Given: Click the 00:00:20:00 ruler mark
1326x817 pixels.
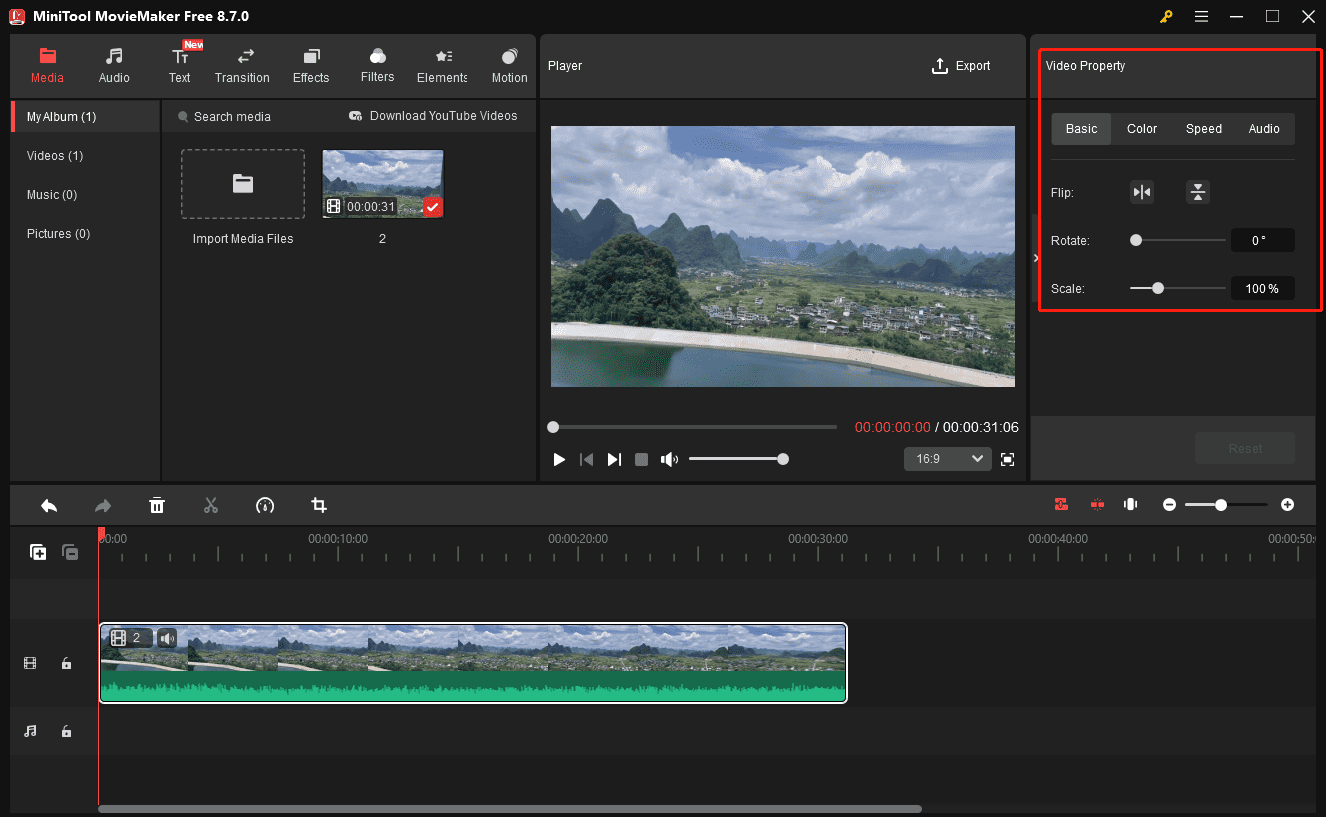Looking at the screenshot, I should [x=578, y=539].
